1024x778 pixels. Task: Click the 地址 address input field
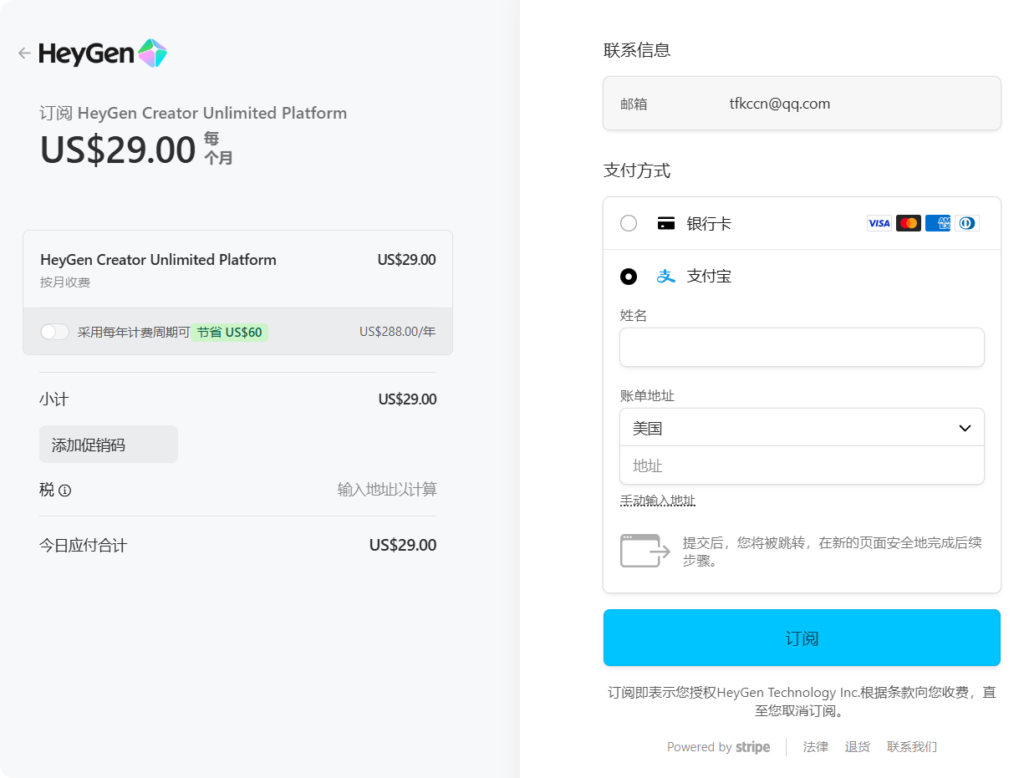(x=802, y=466)
